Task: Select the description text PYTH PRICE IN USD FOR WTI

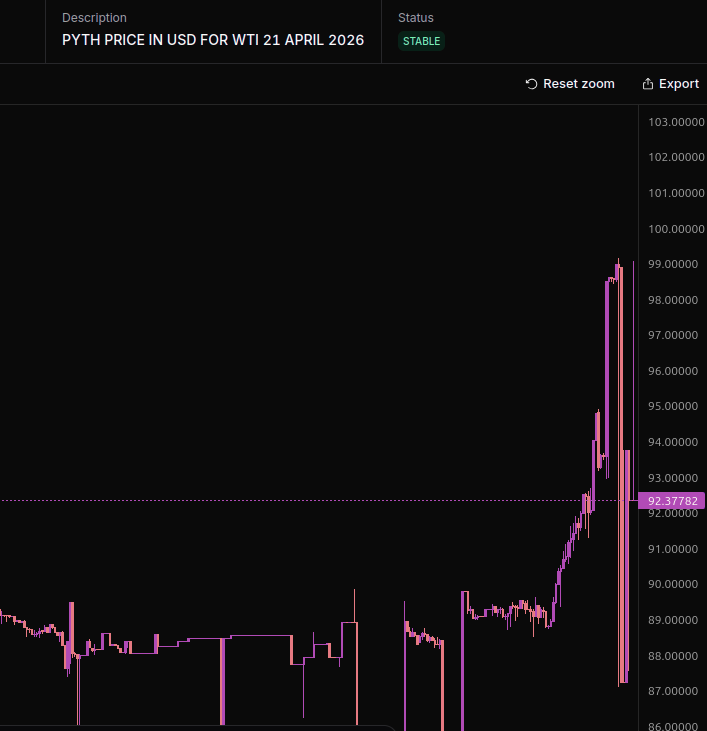Action: point(160,40)
